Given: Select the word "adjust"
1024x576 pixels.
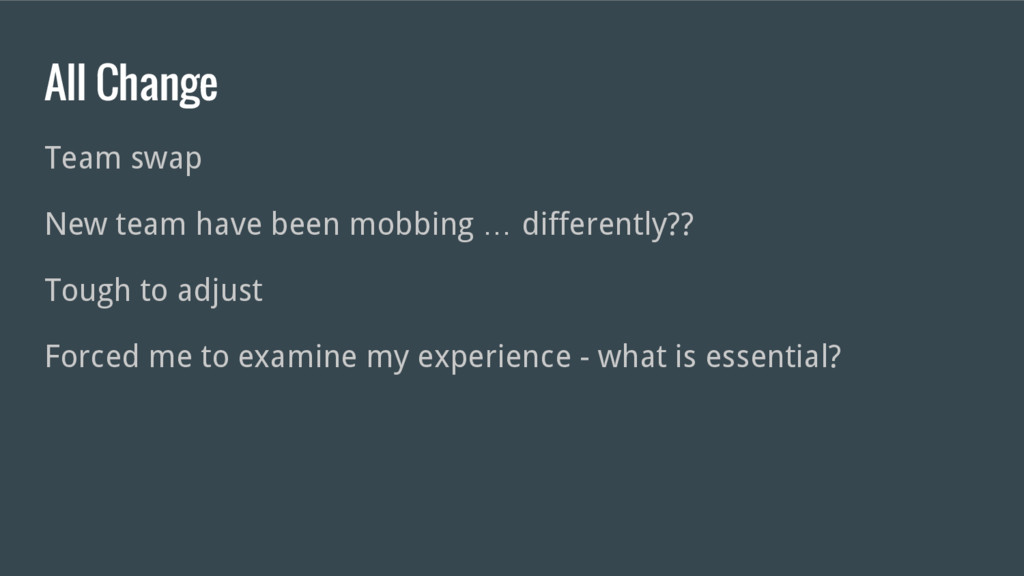Looking at the screenshot, I should 220,291.
